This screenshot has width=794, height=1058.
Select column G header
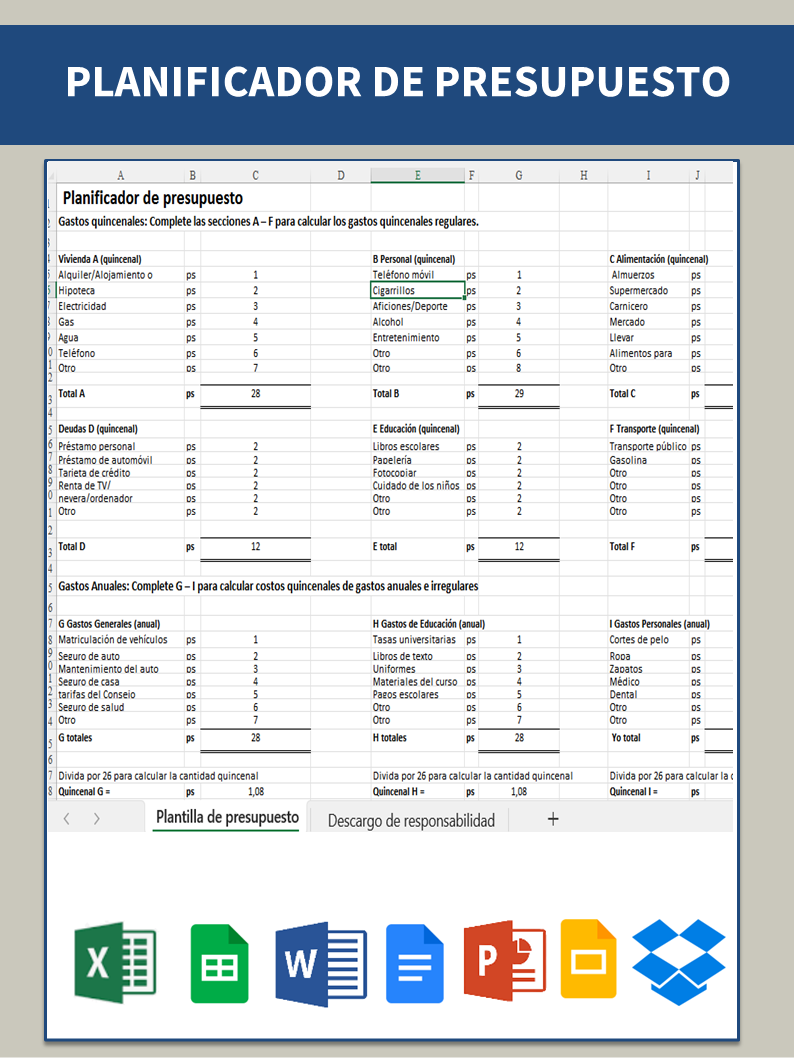519,175
